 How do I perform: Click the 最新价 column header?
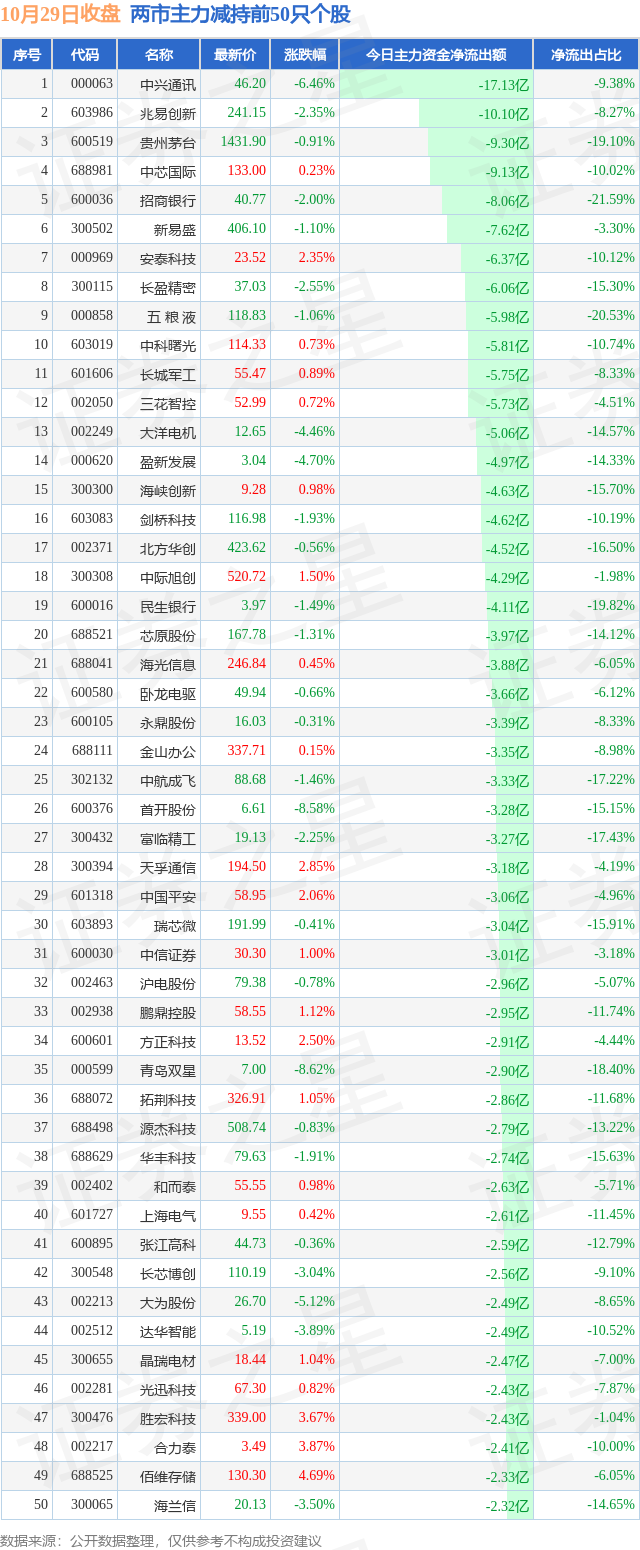click(235, 55)
